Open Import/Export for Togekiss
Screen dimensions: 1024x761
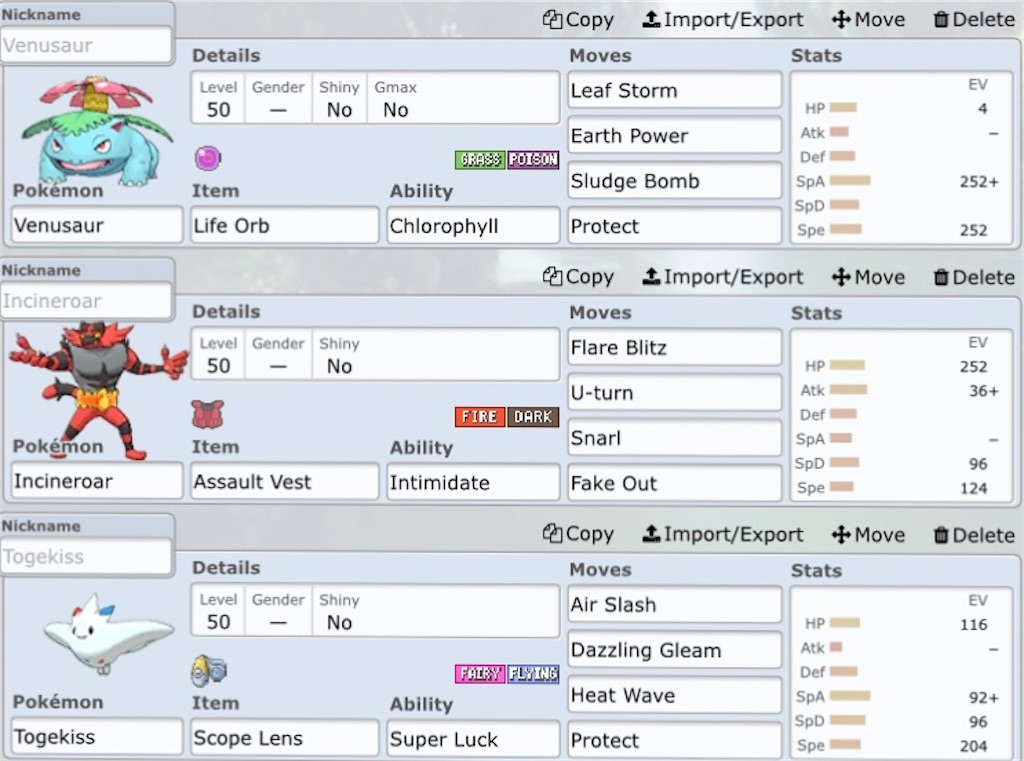[x=722, y=534]
